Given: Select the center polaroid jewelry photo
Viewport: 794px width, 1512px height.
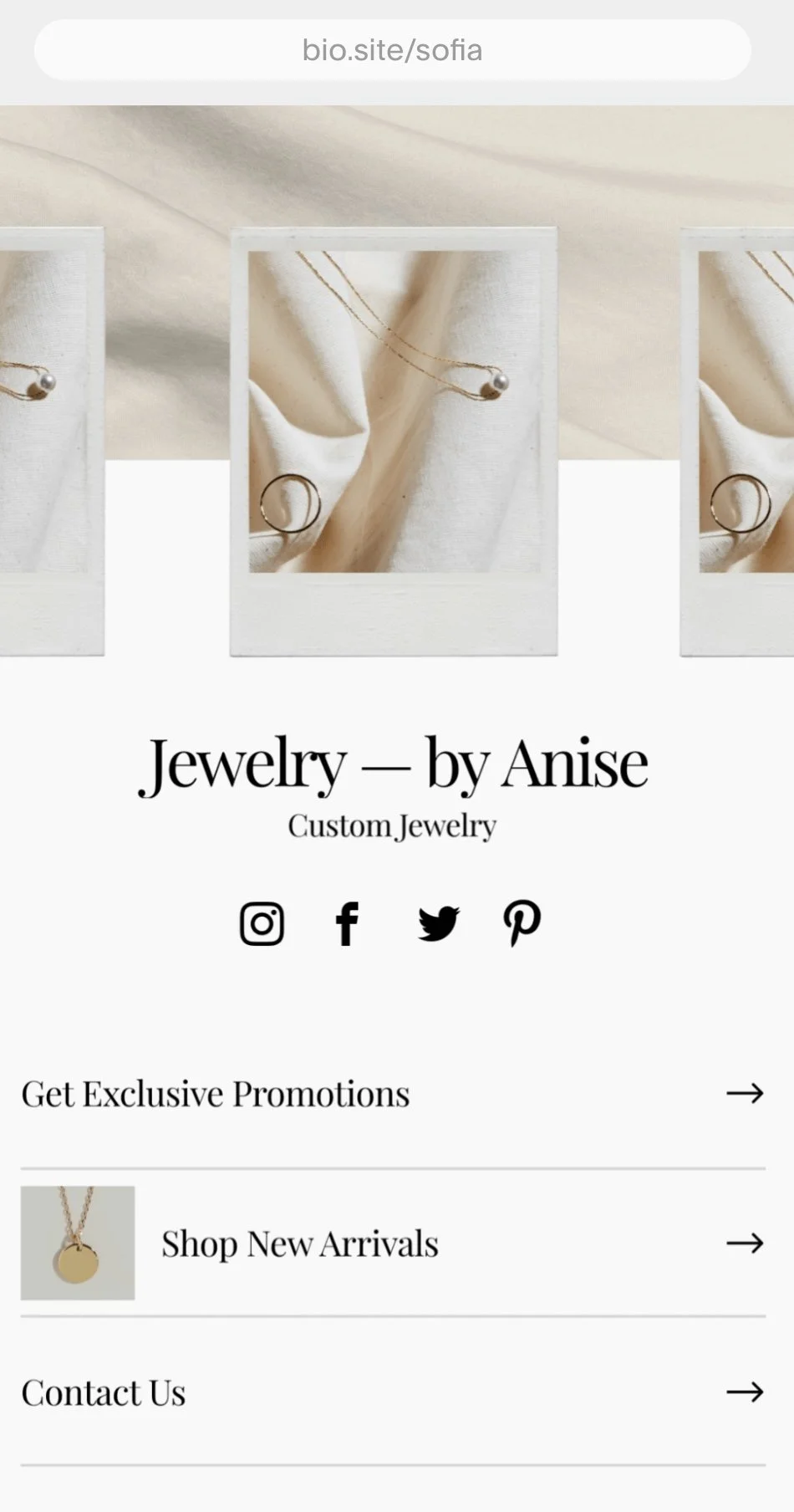Looking at the screenshot, I should point(394,442).
